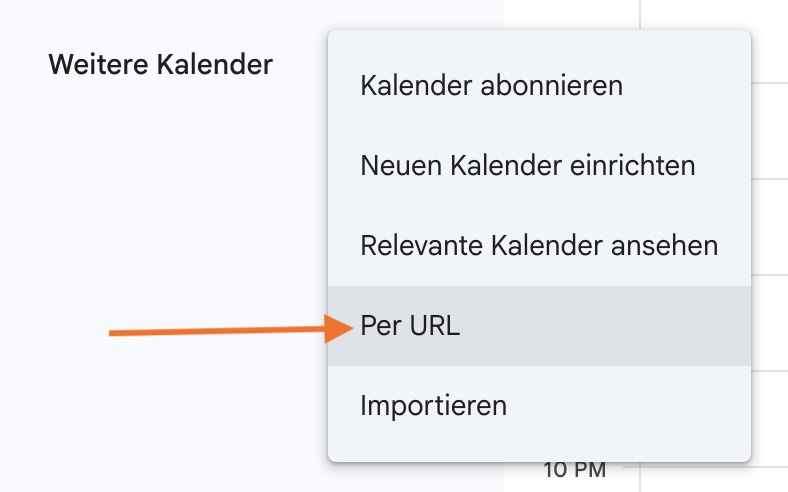
Task: Collapse the Weitere Kalender section heading
Action: [x=160, y=66]
